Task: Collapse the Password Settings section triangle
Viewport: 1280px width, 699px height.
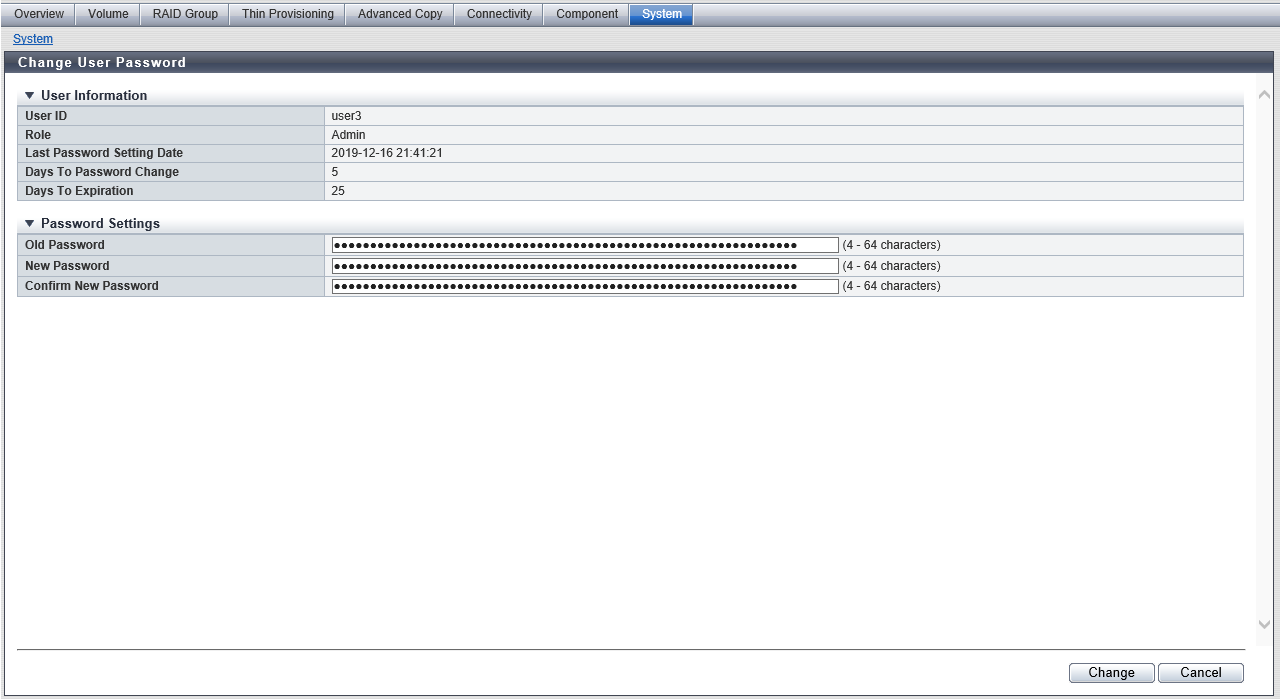Action: (x=30, y=224)
